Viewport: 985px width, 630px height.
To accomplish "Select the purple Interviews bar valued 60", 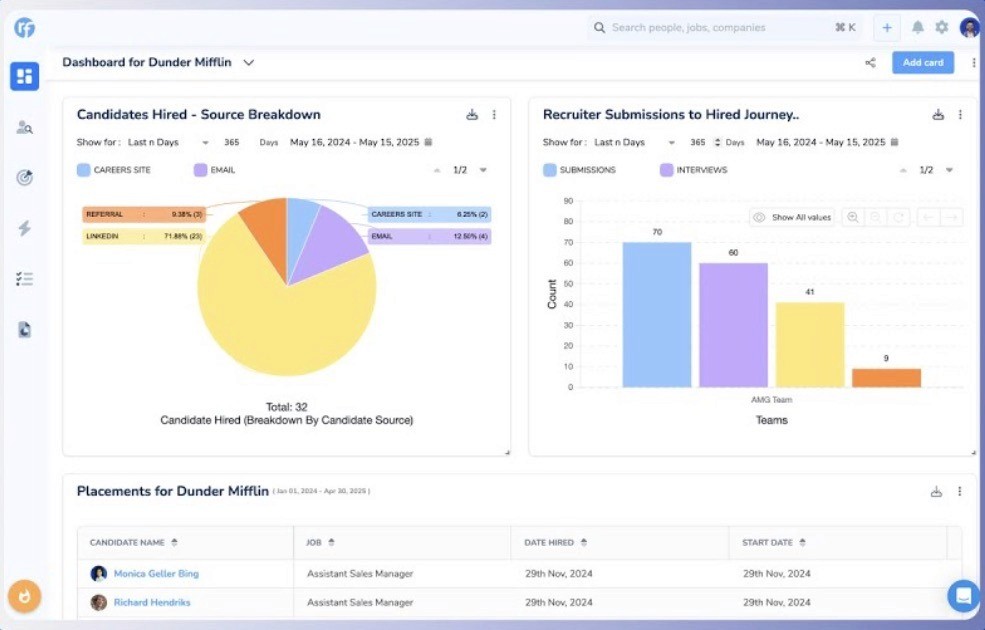I will tap(733, 325).
